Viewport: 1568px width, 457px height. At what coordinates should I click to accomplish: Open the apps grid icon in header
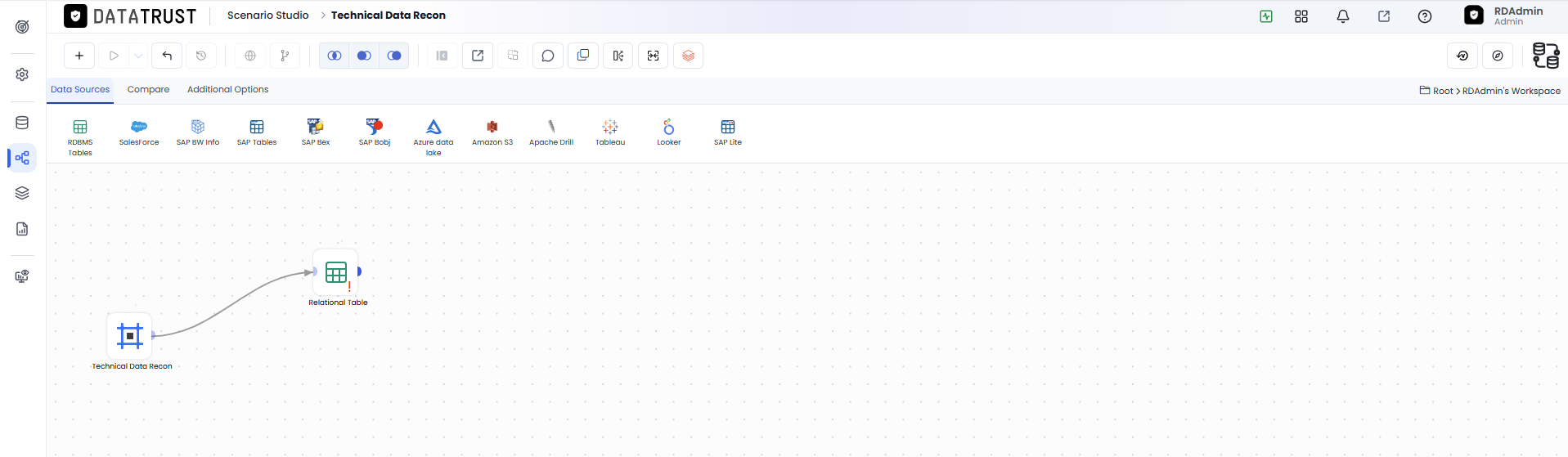click(x=1301, y=16)
